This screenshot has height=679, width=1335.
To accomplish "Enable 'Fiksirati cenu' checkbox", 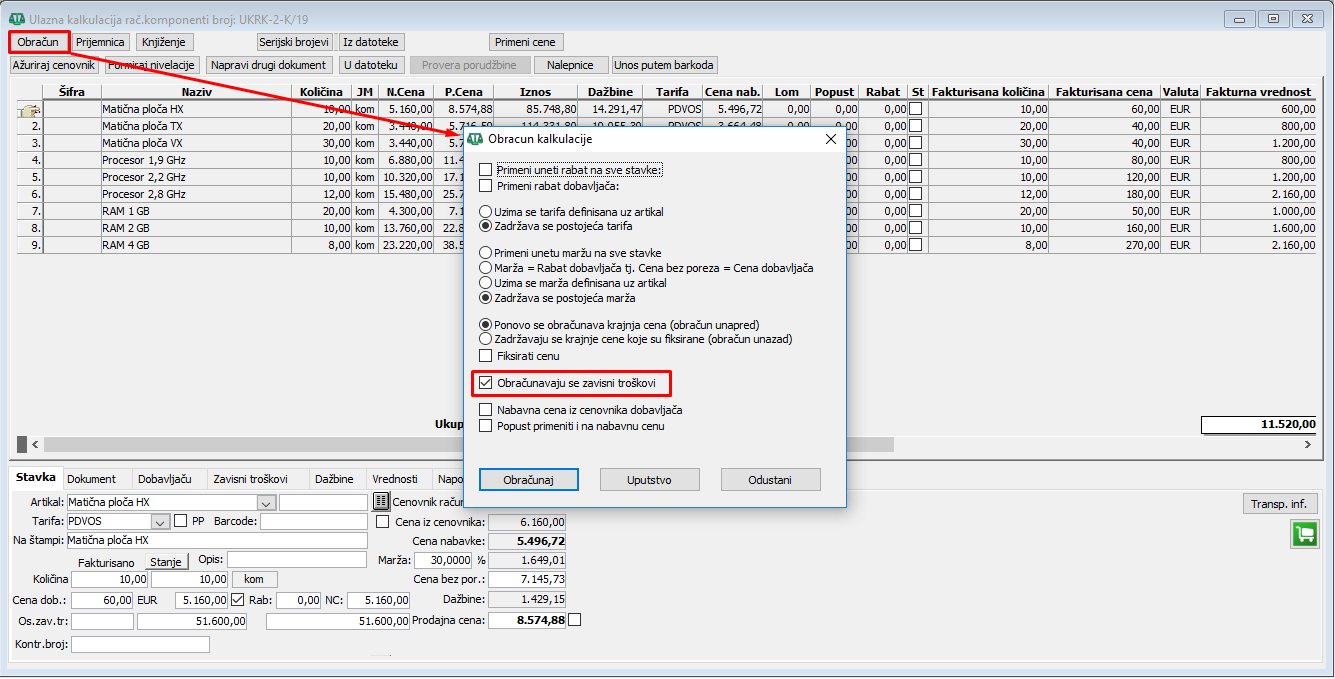I will [x=486, y=356].
